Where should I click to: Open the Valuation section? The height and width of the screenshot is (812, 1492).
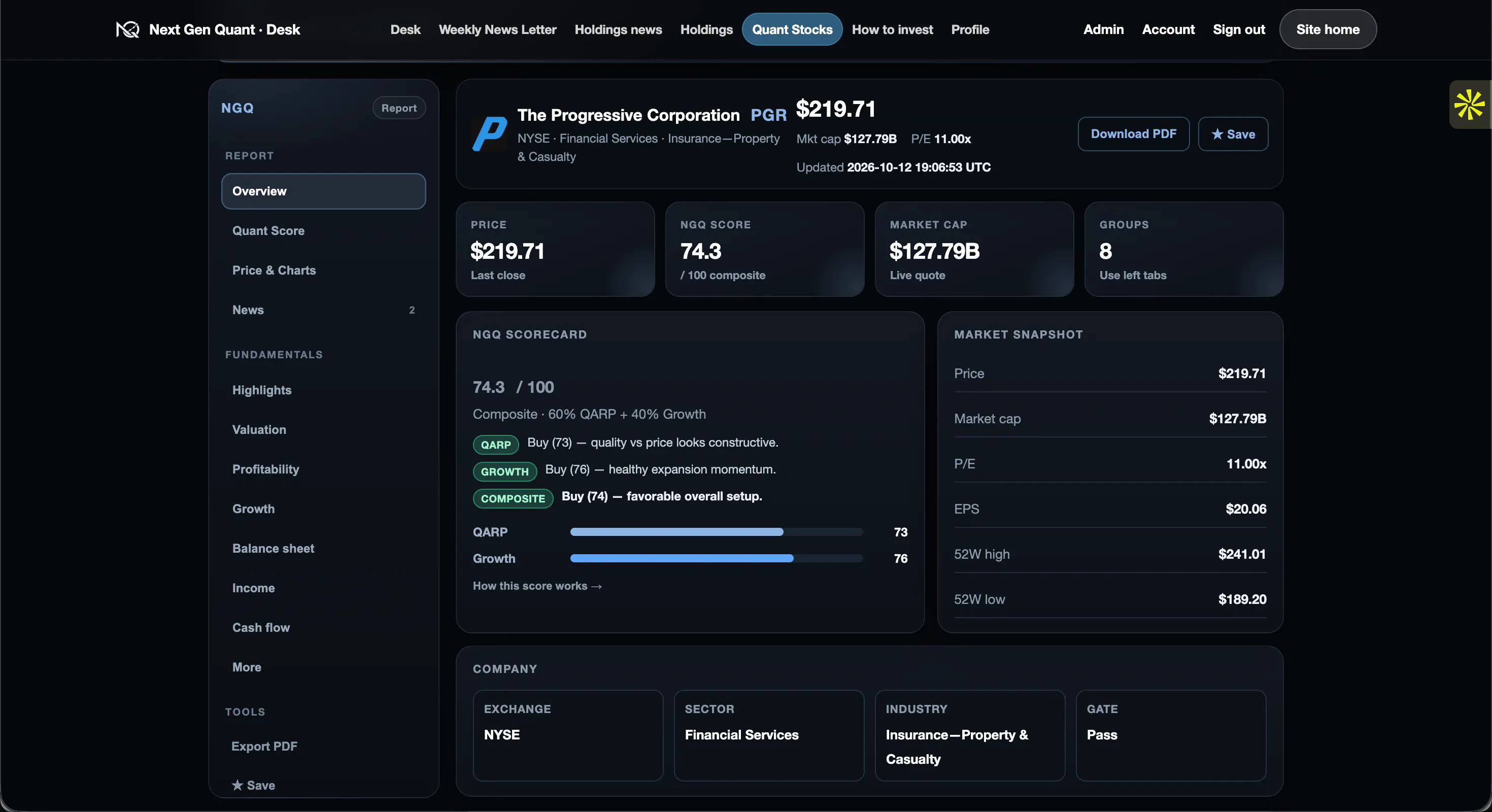click(323, 430)
